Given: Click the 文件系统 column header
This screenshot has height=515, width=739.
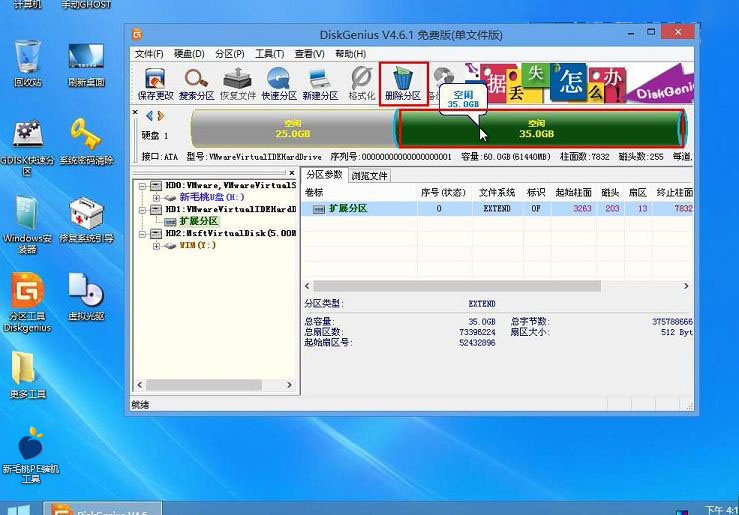Looking at the screenshot, I should point(497,192).
